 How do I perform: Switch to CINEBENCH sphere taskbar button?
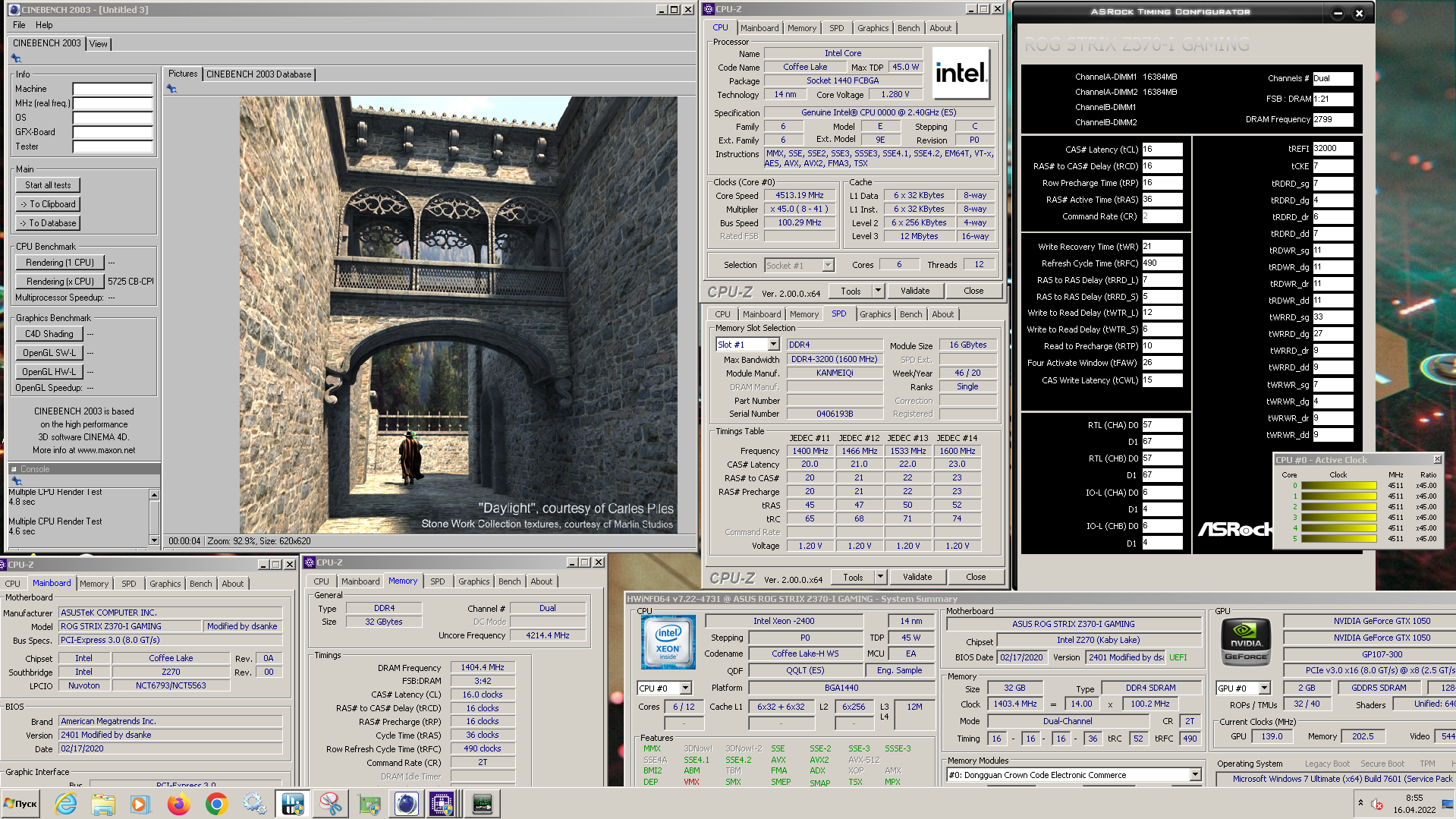[x=406, y=804]
